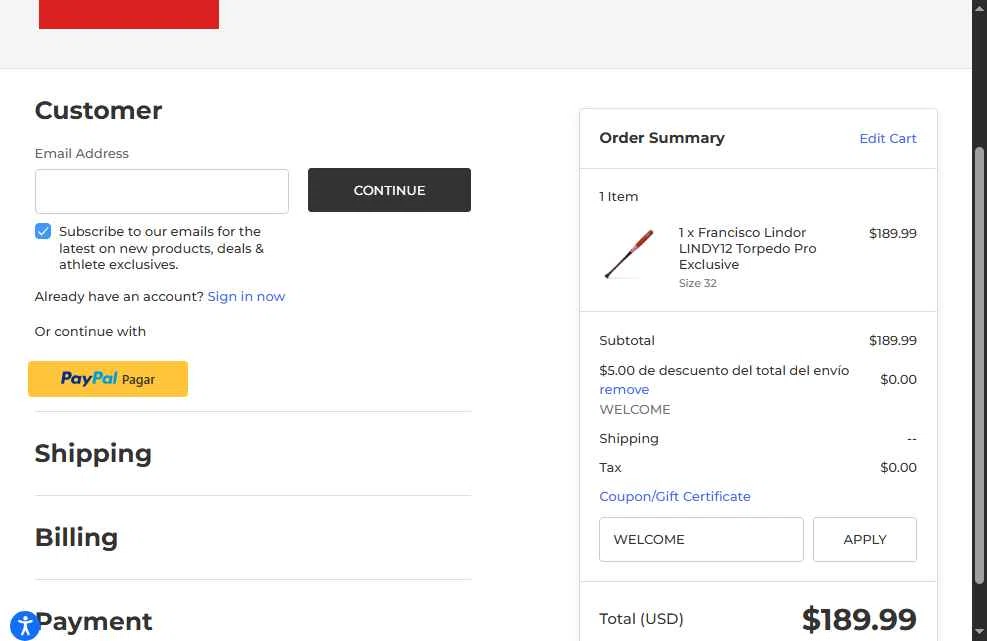
Task: Click the Tax $0.00 value
Action: point(898,468)
